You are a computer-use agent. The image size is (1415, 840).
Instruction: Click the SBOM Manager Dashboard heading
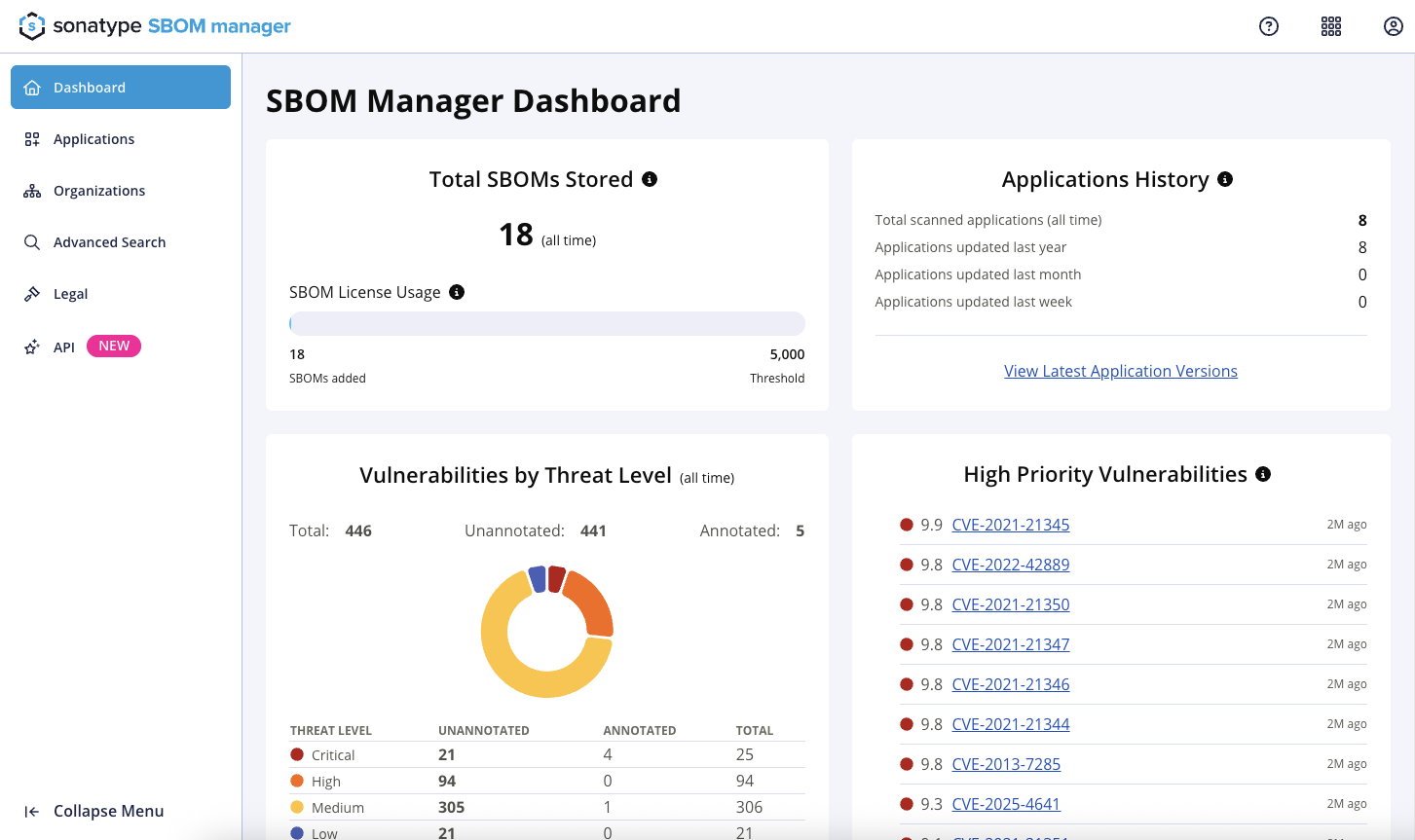click(473, 101)
